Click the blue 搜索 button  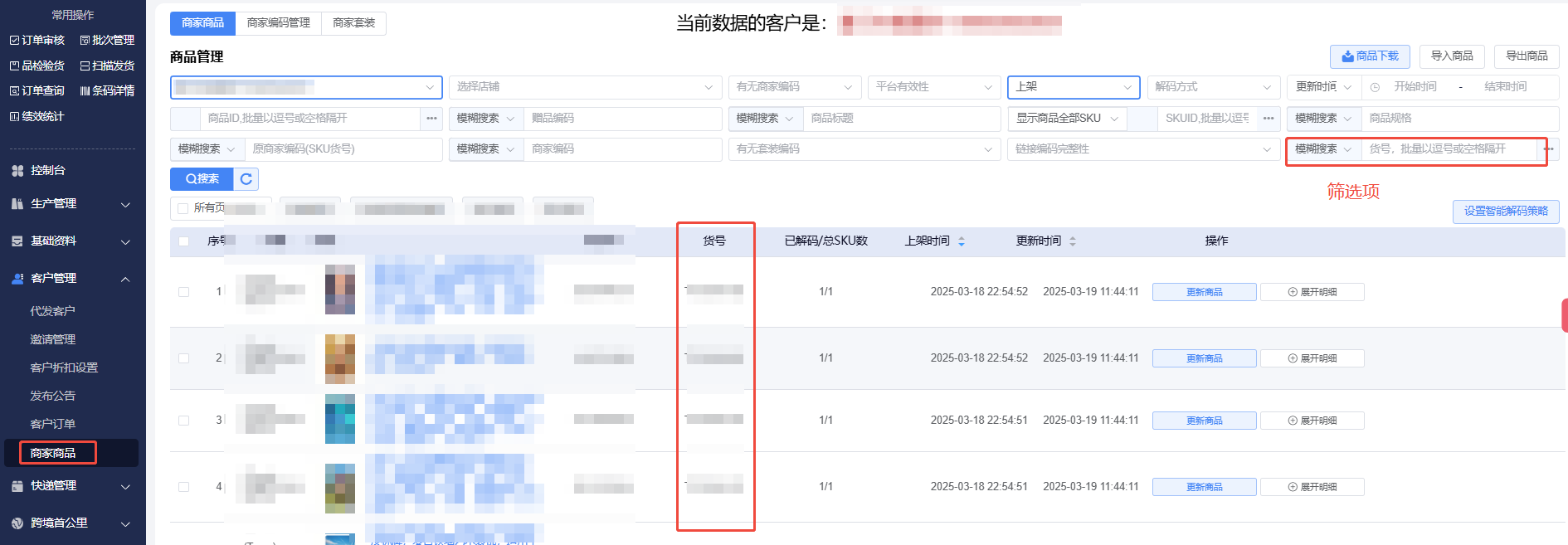202,178
